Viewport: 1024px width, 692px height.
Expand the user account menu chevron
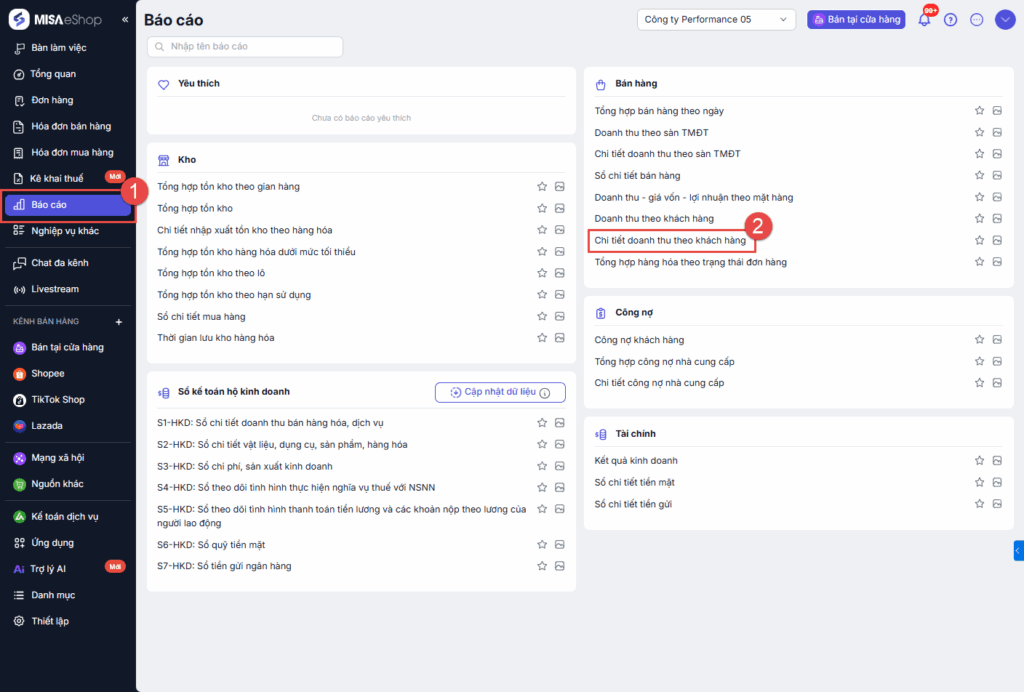[1005, 20]
